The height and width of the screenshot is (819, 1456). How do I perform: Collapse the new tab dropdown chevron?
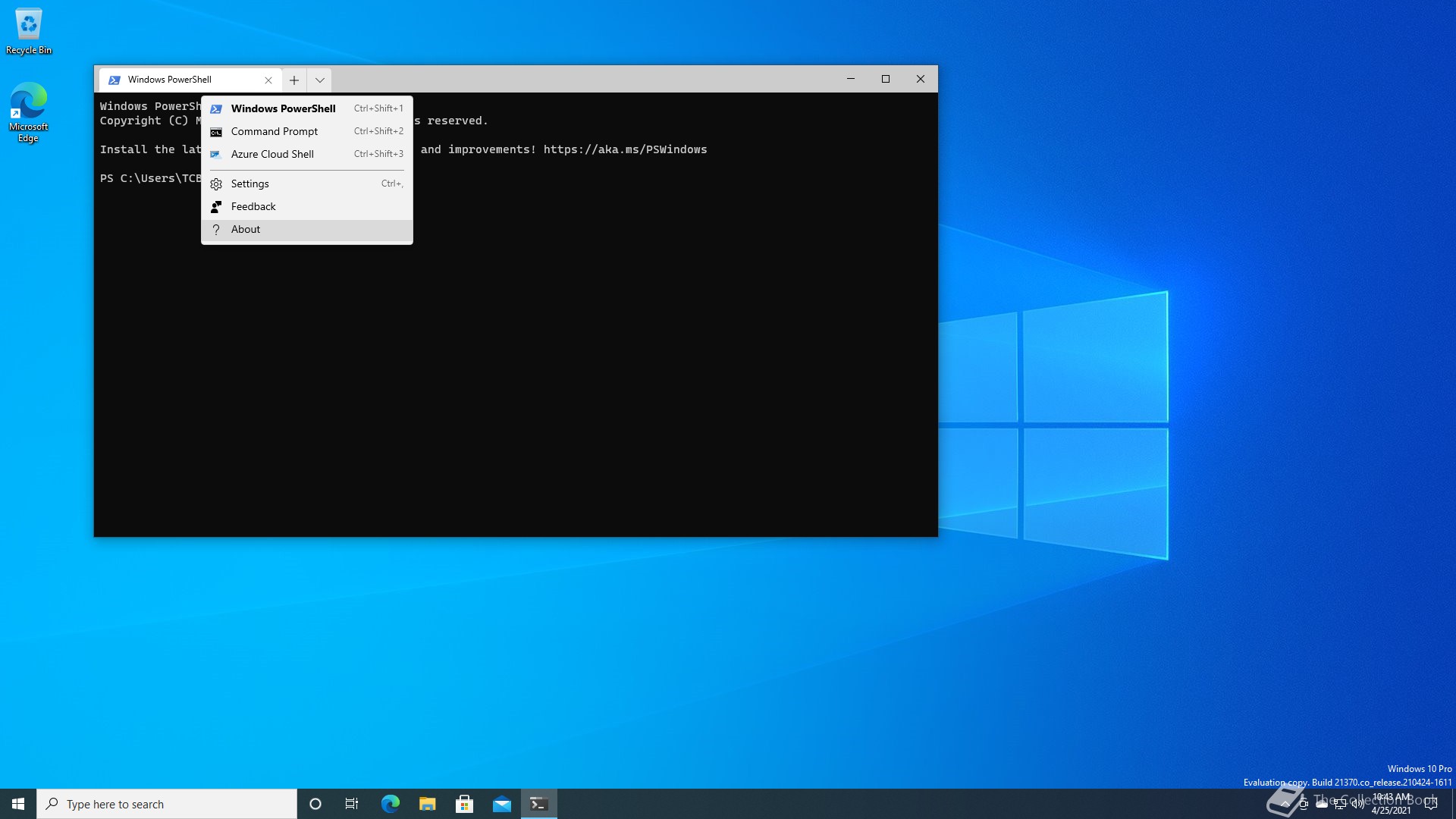(320, 80)
